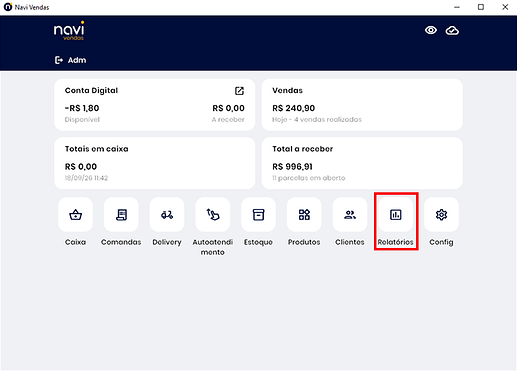The height and width of the screenshot is (371, 517).
Task: Open the Totais em caixa card title
Action: click(x=97, y=149)
